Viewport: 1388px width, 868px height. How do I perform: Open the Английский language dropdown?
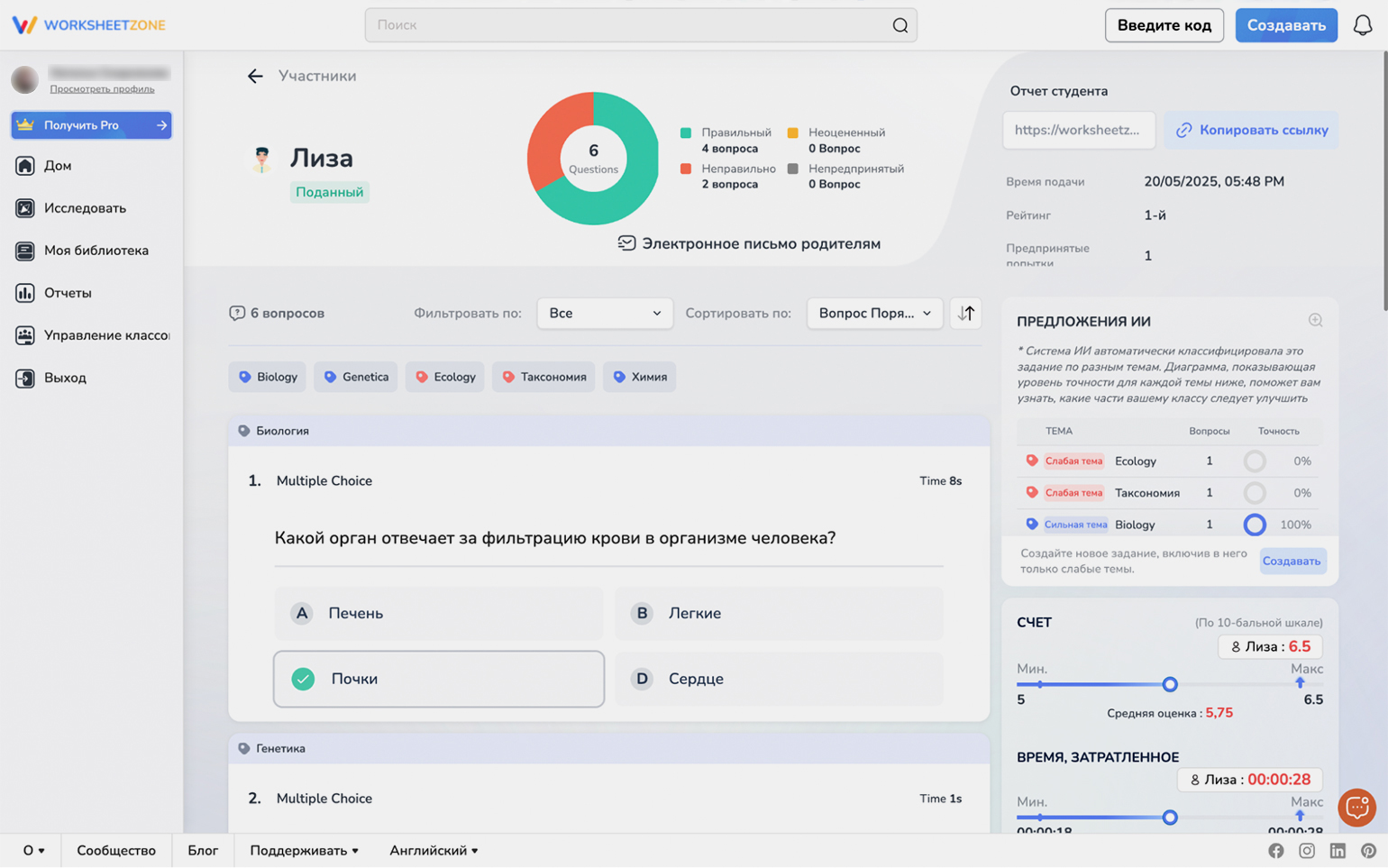pos(434,851)
